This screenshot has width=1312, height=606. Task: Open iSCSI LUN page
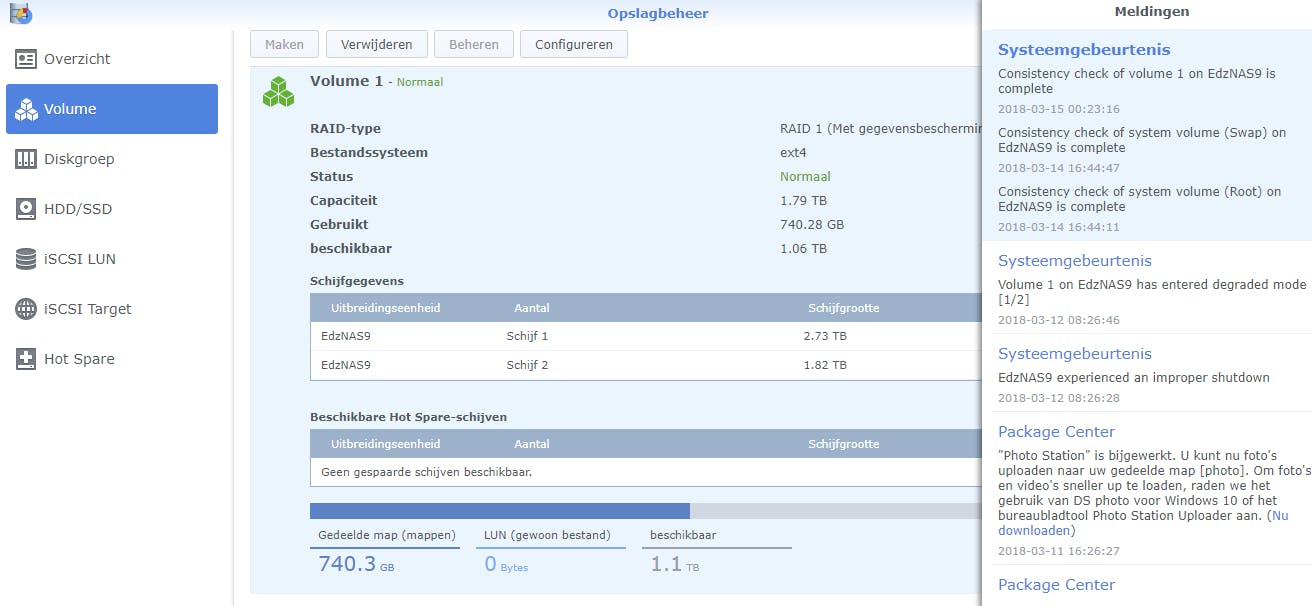click(112, 259)
